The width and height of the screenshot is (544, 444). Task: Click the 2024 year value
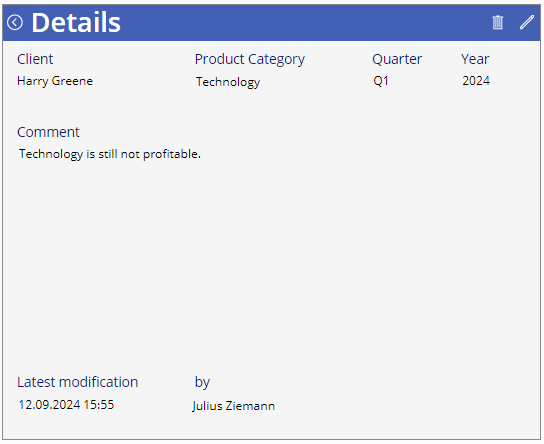pyautogui.click(x=476, y=81)
